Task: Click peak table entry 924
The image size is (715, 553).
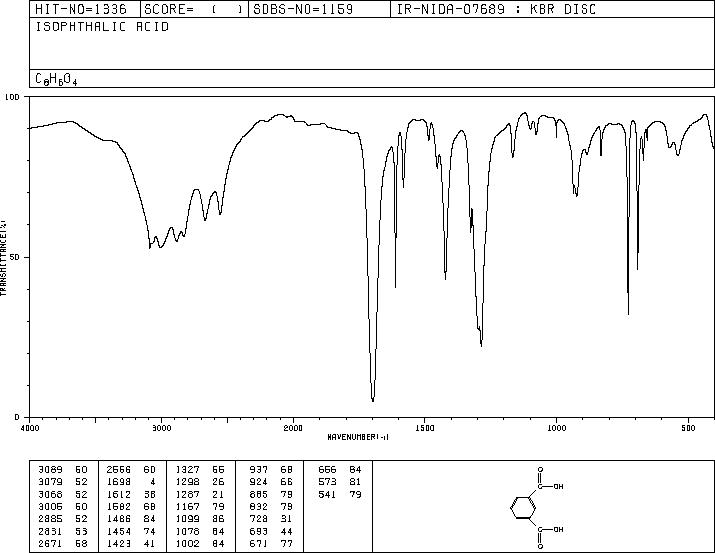Action: (259, 482)
